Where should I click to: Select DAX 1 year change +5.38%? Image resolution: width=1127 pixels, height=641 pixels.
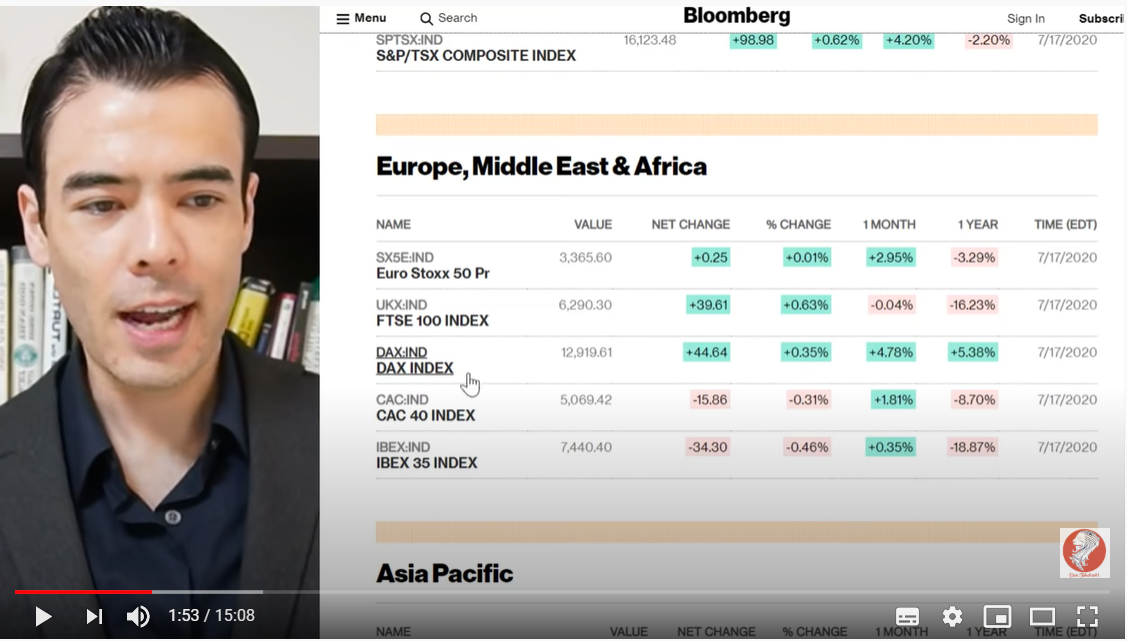pos(972,352)
